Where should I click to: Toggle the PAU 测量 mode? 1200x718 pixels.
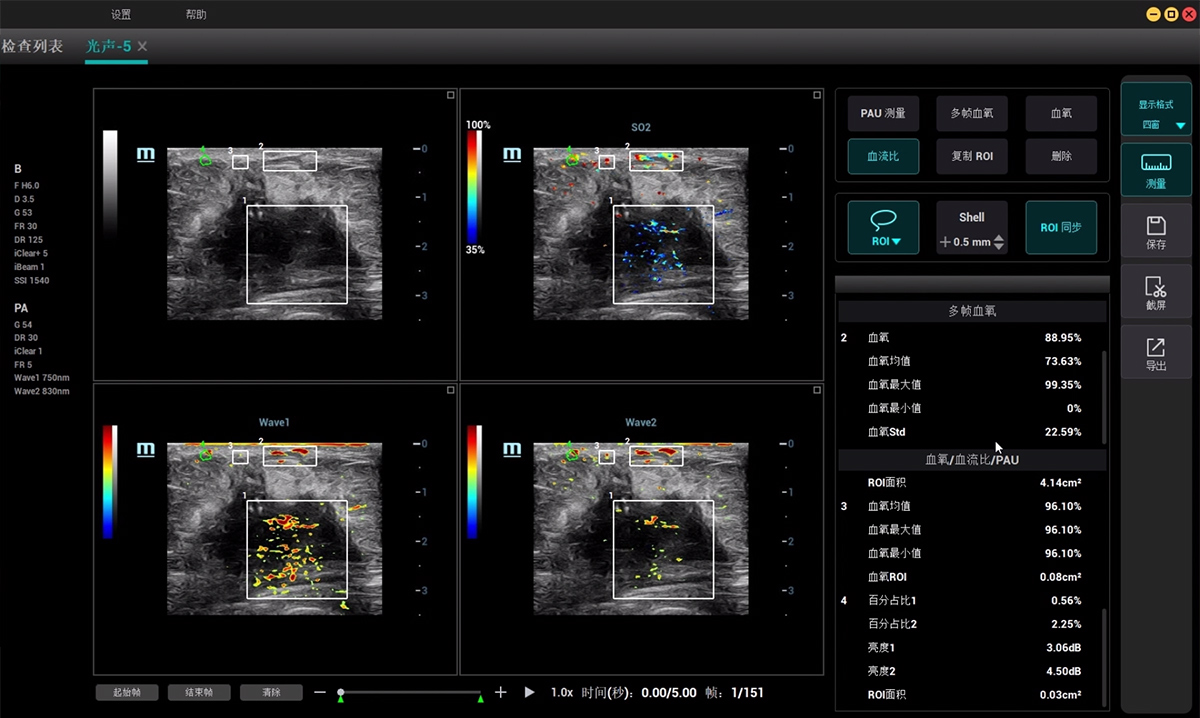click(x=883, y=113)
